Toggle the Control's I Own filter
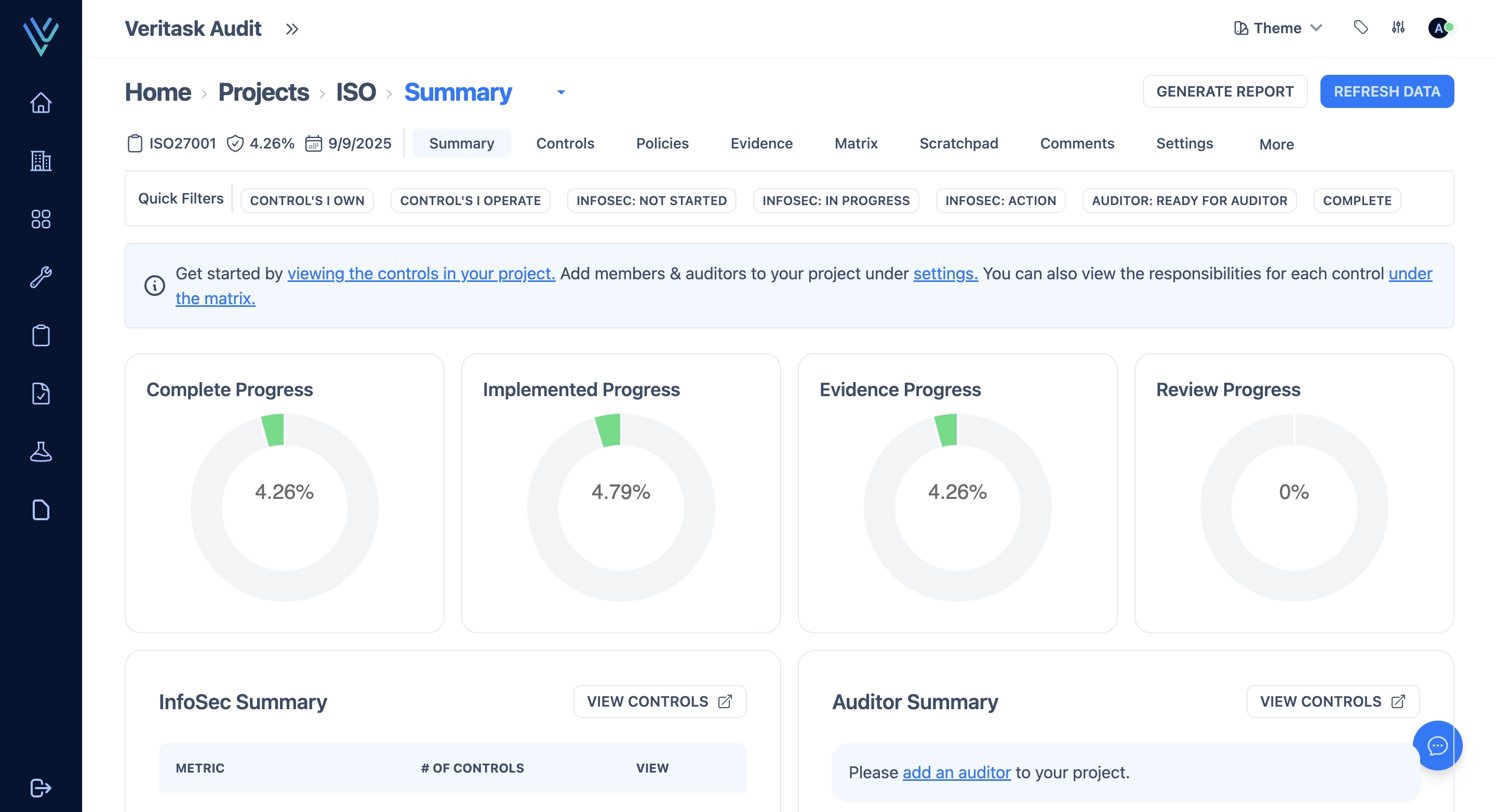This screenshot has width=1496, height=812. tap(307, 200)
